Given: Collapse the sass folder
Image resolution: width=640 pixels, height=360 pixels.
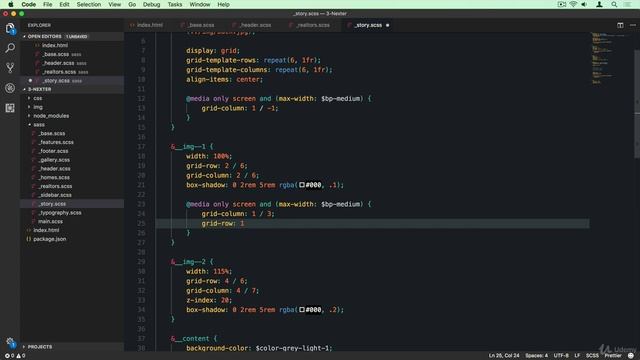Looking at the screenshot, I should [39, 124].
